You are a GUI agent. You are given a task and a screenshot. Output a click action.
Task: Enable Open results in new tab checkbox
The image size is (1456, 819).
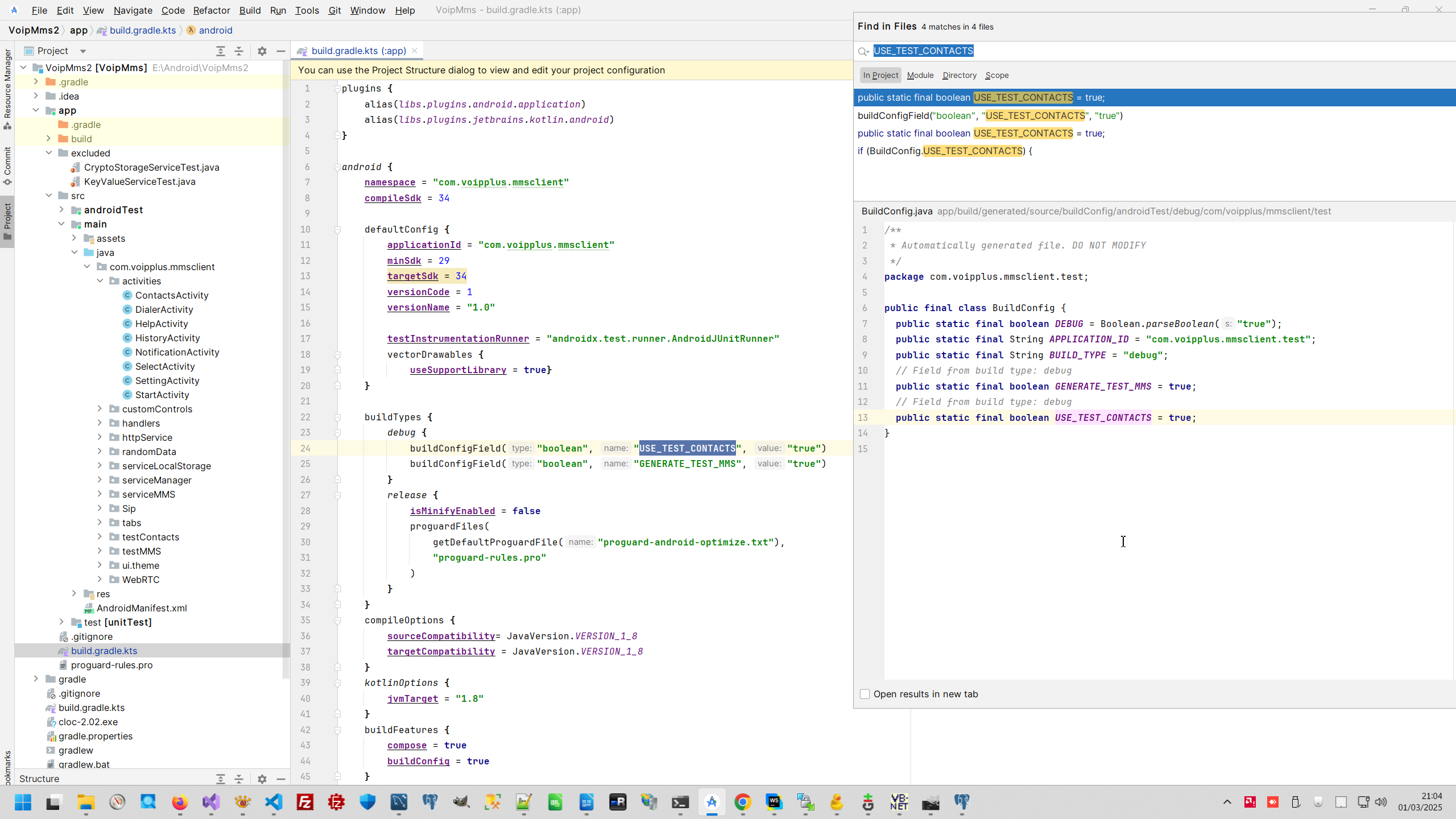(x=864, y=694)
